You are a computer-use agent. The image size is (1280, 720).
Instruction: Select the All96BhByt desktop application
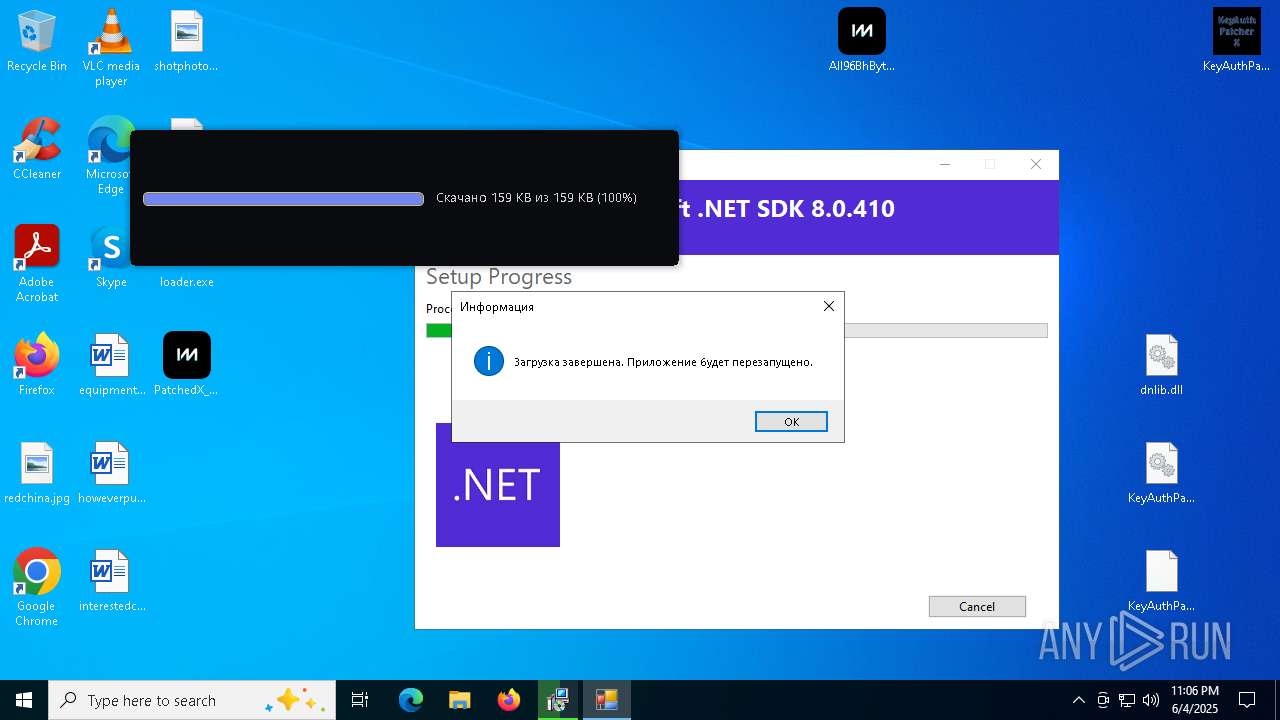[x=861, y=42]
